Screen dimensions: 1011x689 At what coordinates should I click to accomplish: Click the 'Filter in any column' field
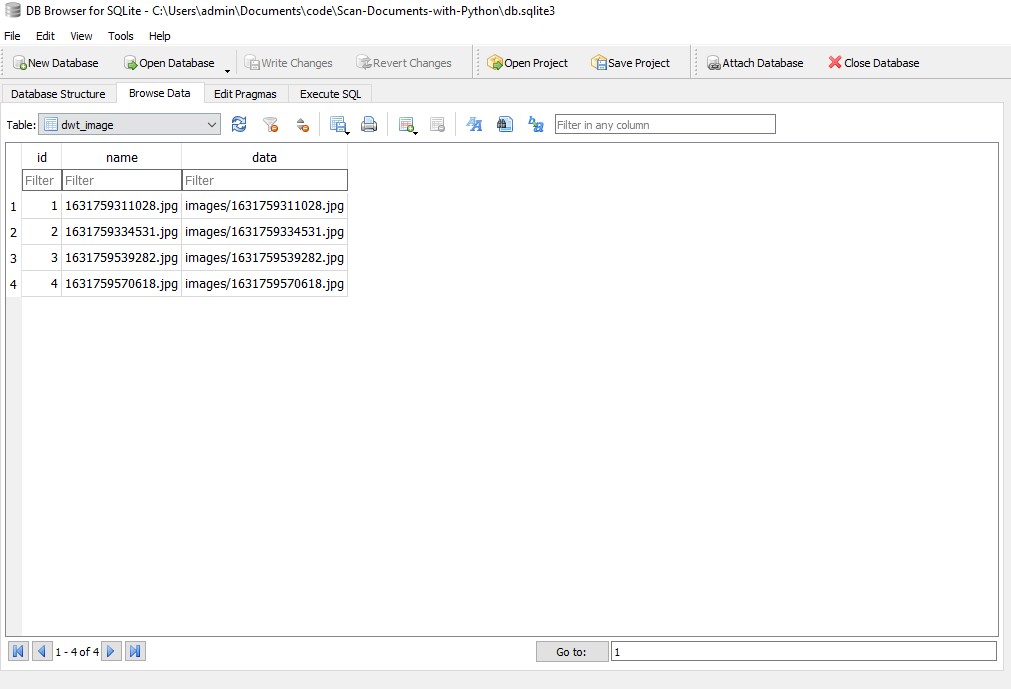[664, 125]
